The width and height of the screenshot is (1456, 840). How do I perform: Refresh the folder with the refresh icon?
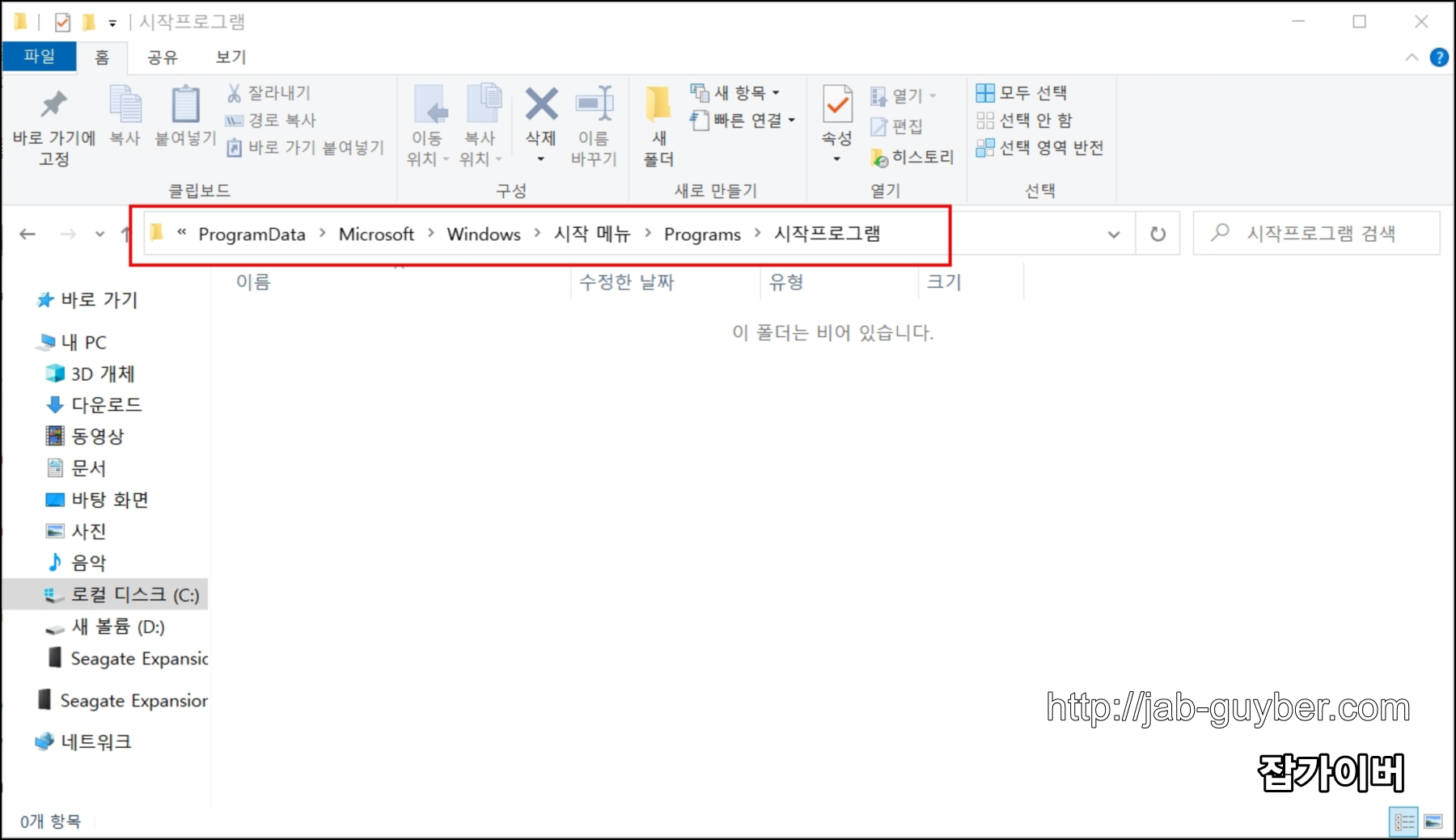1158,234
